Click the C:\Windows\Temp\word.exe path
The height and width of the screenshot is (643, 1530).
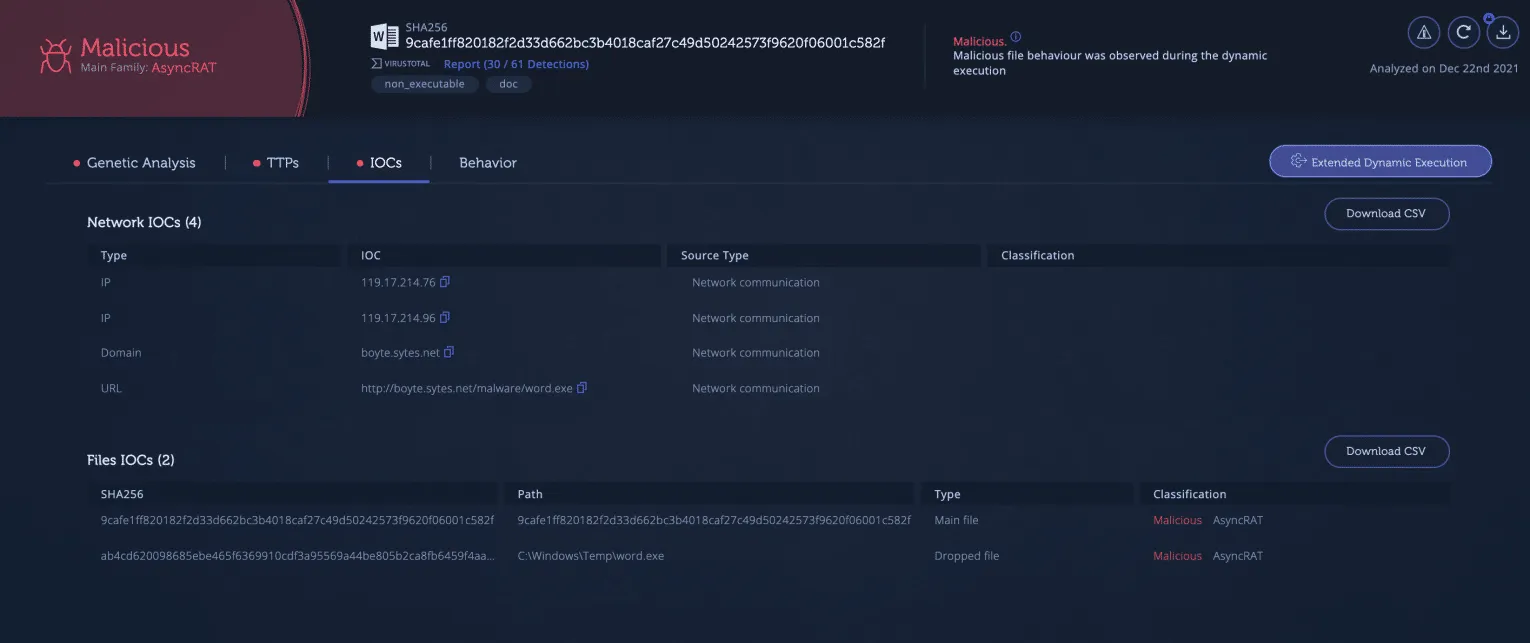[590, 556]
